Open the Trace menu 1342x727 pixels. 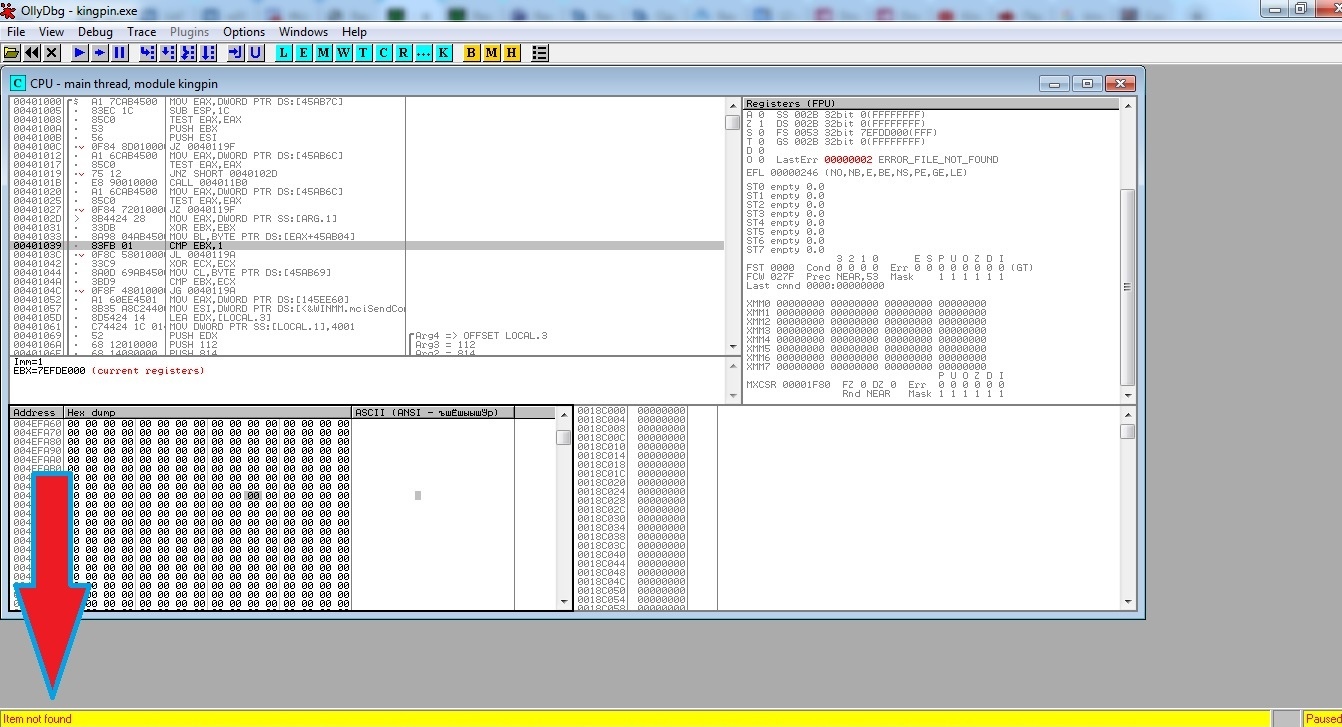pos(141,32)
